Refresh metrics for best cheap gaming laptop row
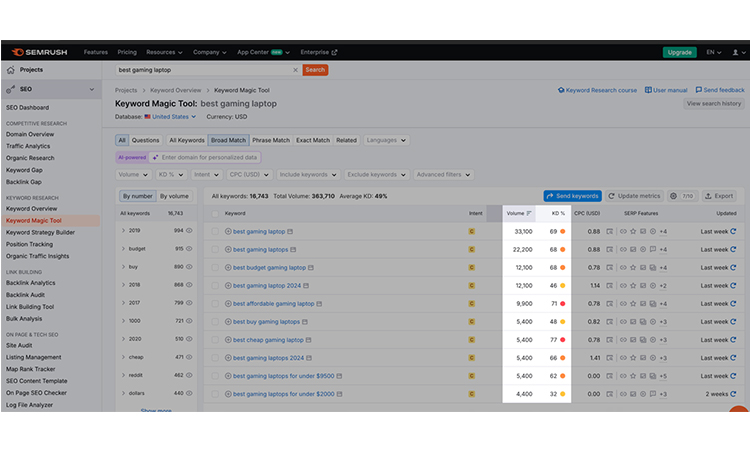 (x=733, y=340)
